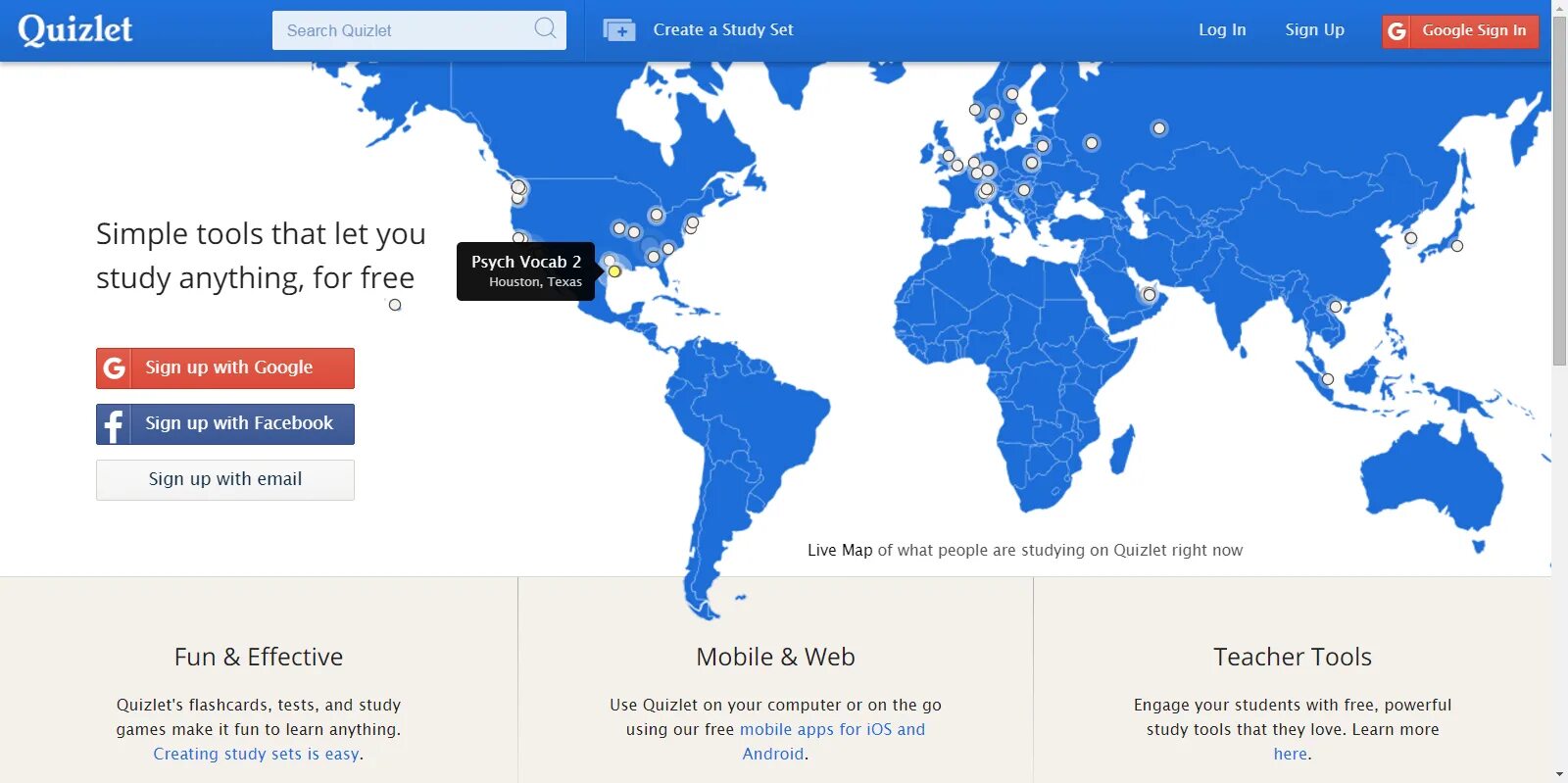Follow the Teacher Tools here link
This screenshot has width=1568, height=783.
pos(1291,754)
